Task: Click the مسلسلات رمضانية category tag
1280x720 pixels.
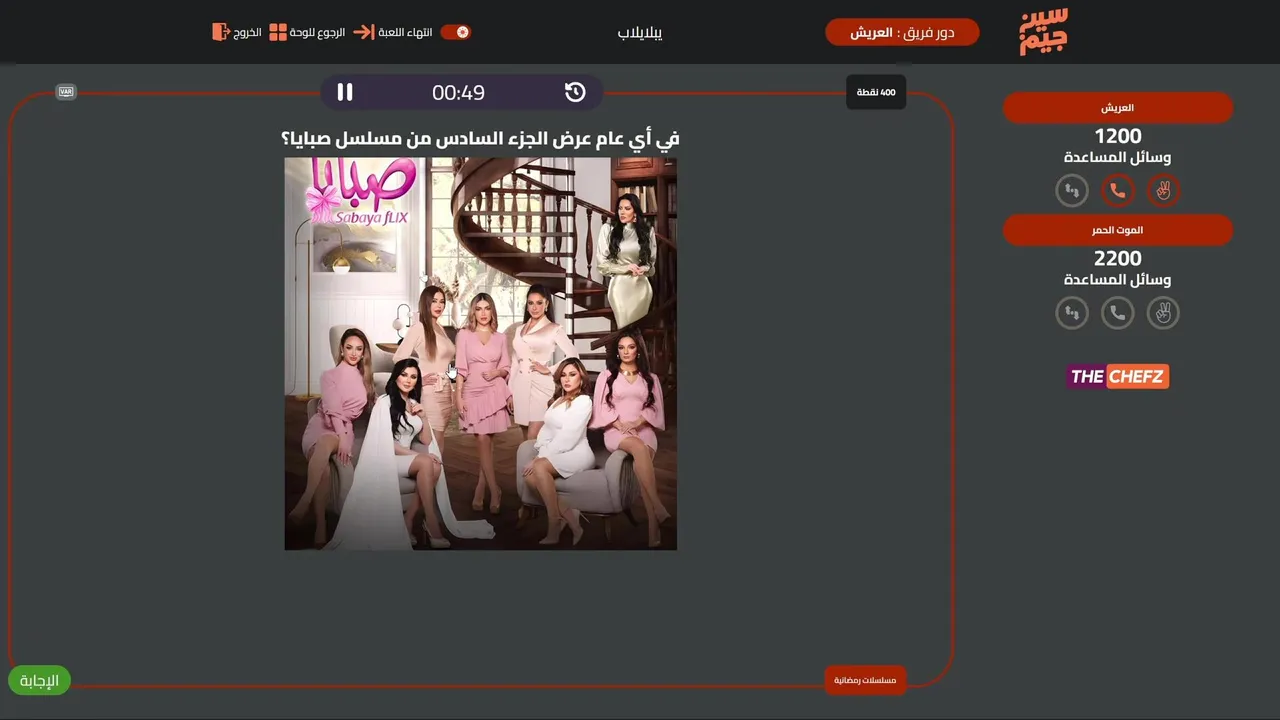Action: pyautogui.click(x=866, y=680)
